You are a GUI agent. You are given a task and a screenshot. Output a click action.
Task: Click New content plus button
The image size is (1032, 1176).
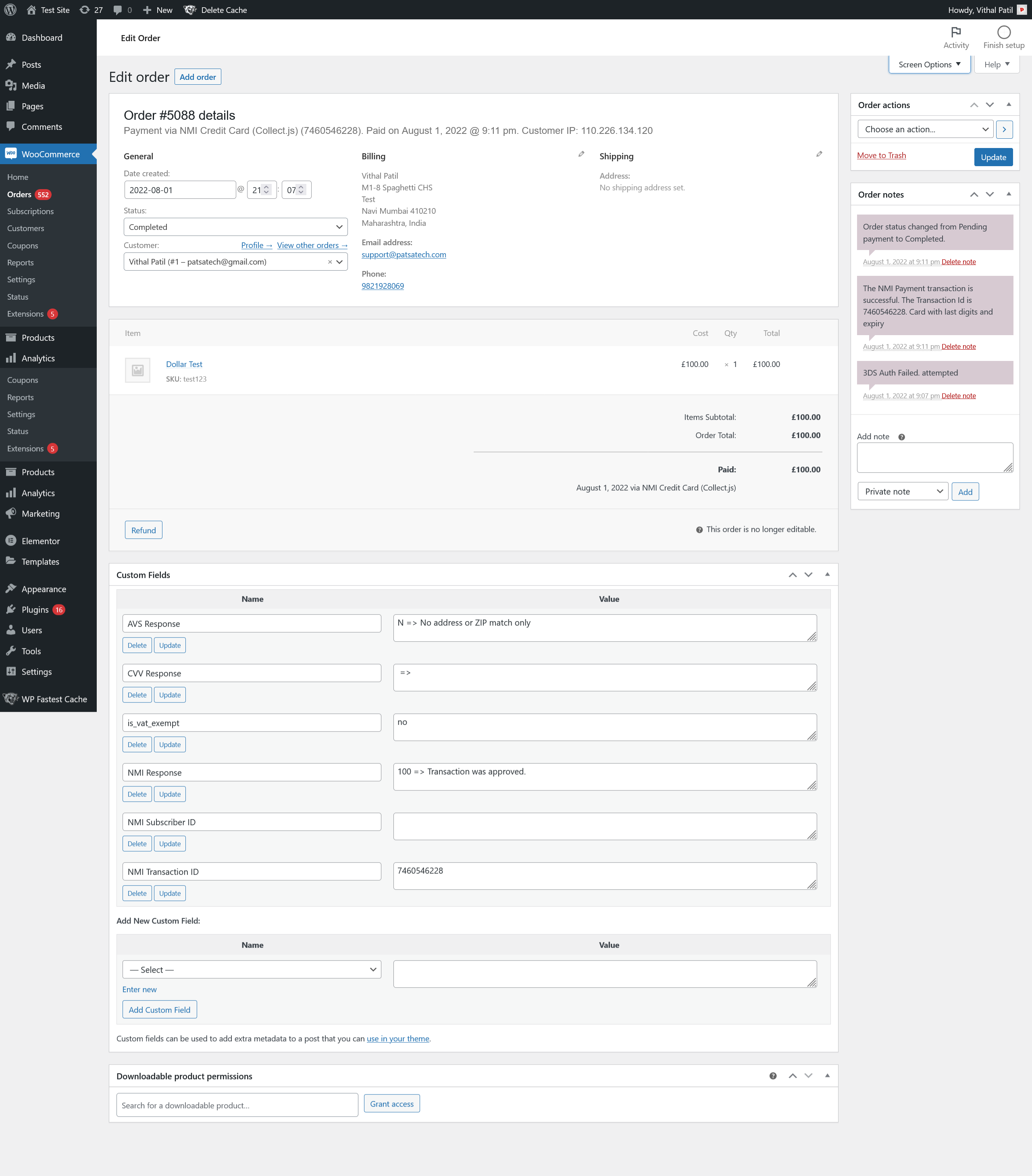coord(158,10)
